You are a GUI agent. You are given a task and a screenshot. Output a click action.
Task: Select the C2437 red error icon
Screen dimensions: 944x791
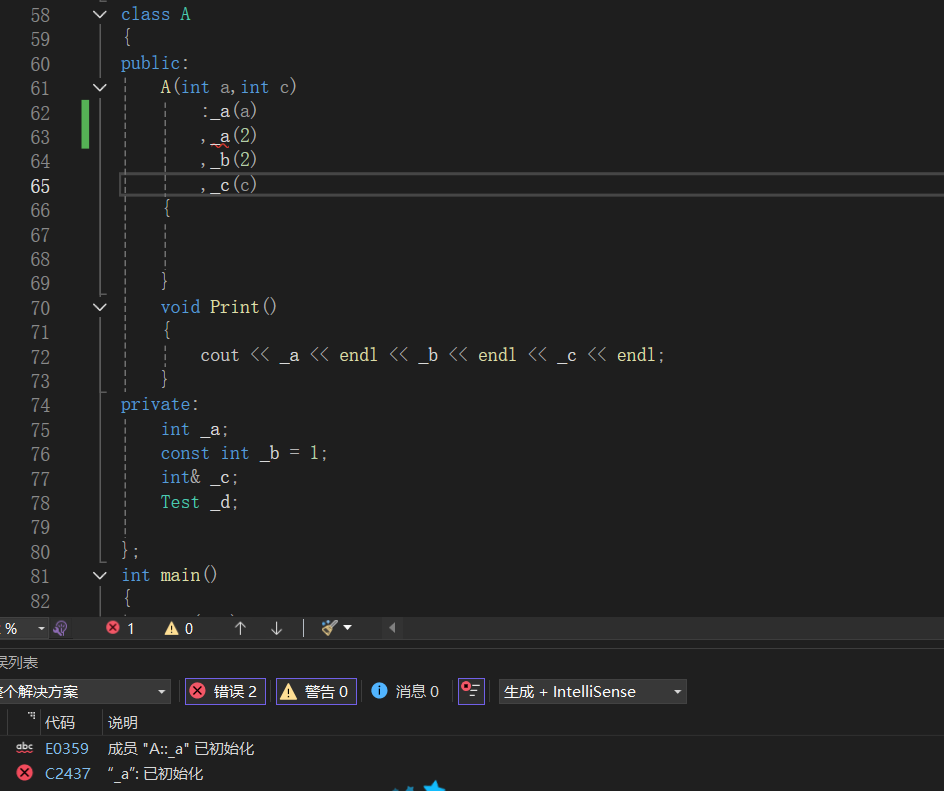coord(25,773)
